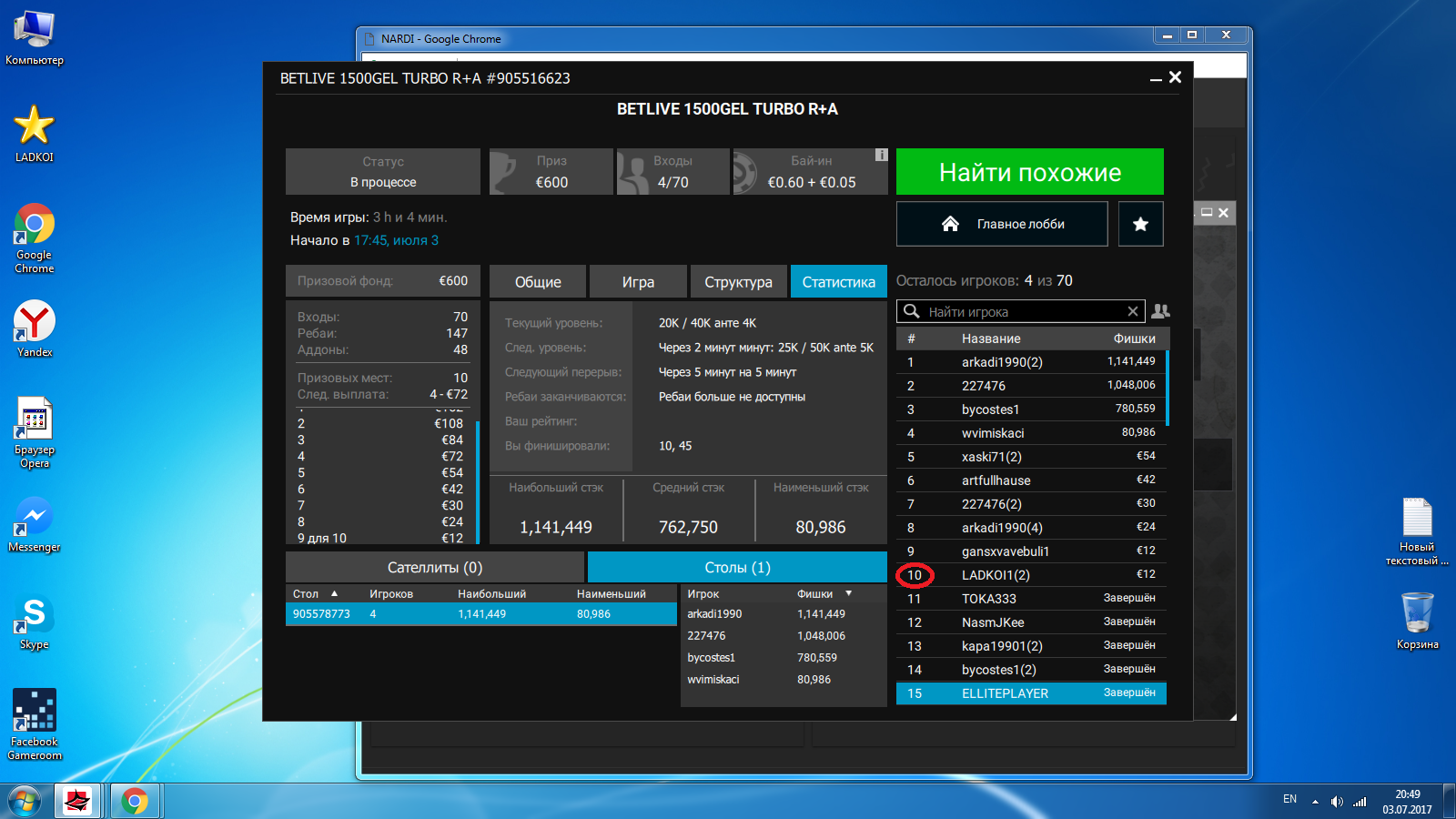Open the Сателлиты (0) tab
The image size is (1456, 819).
[435, 567]
